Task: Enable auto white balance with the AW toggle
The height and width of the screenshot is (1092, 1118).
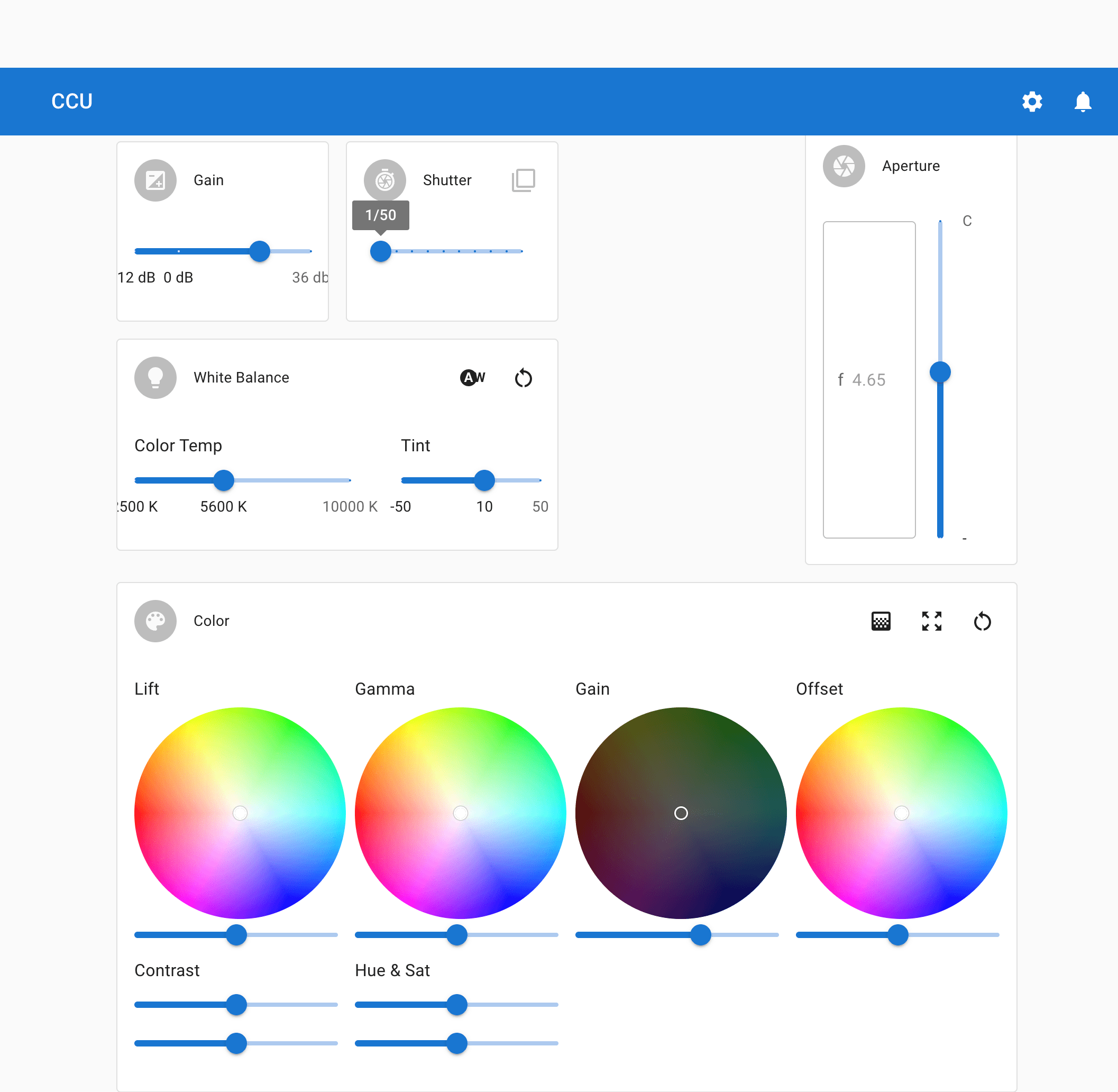Action: pyautogui.click(x=472, y=377)
